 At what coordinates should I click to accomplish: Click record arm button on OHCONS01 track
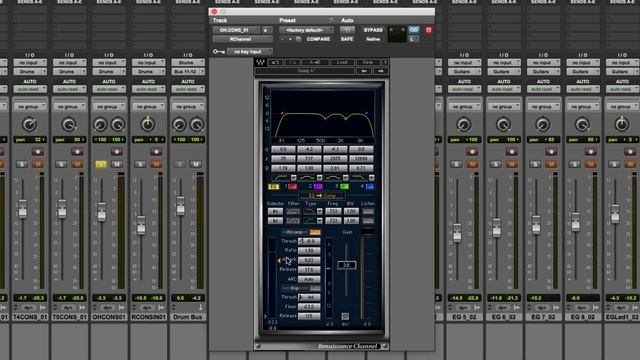click(x=117, y=152)
